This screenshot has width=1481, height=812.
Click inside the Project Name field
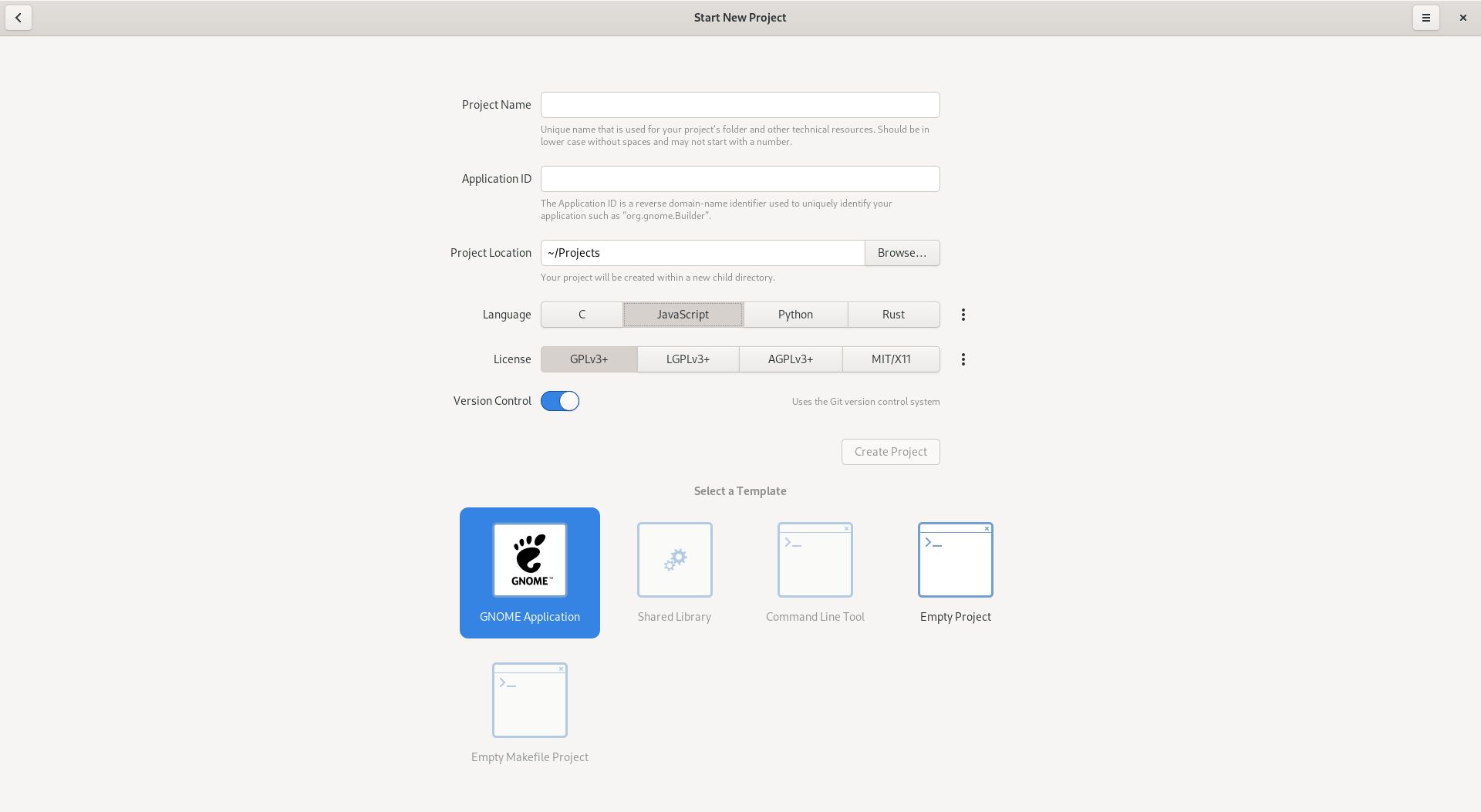[x=740, y=104]
